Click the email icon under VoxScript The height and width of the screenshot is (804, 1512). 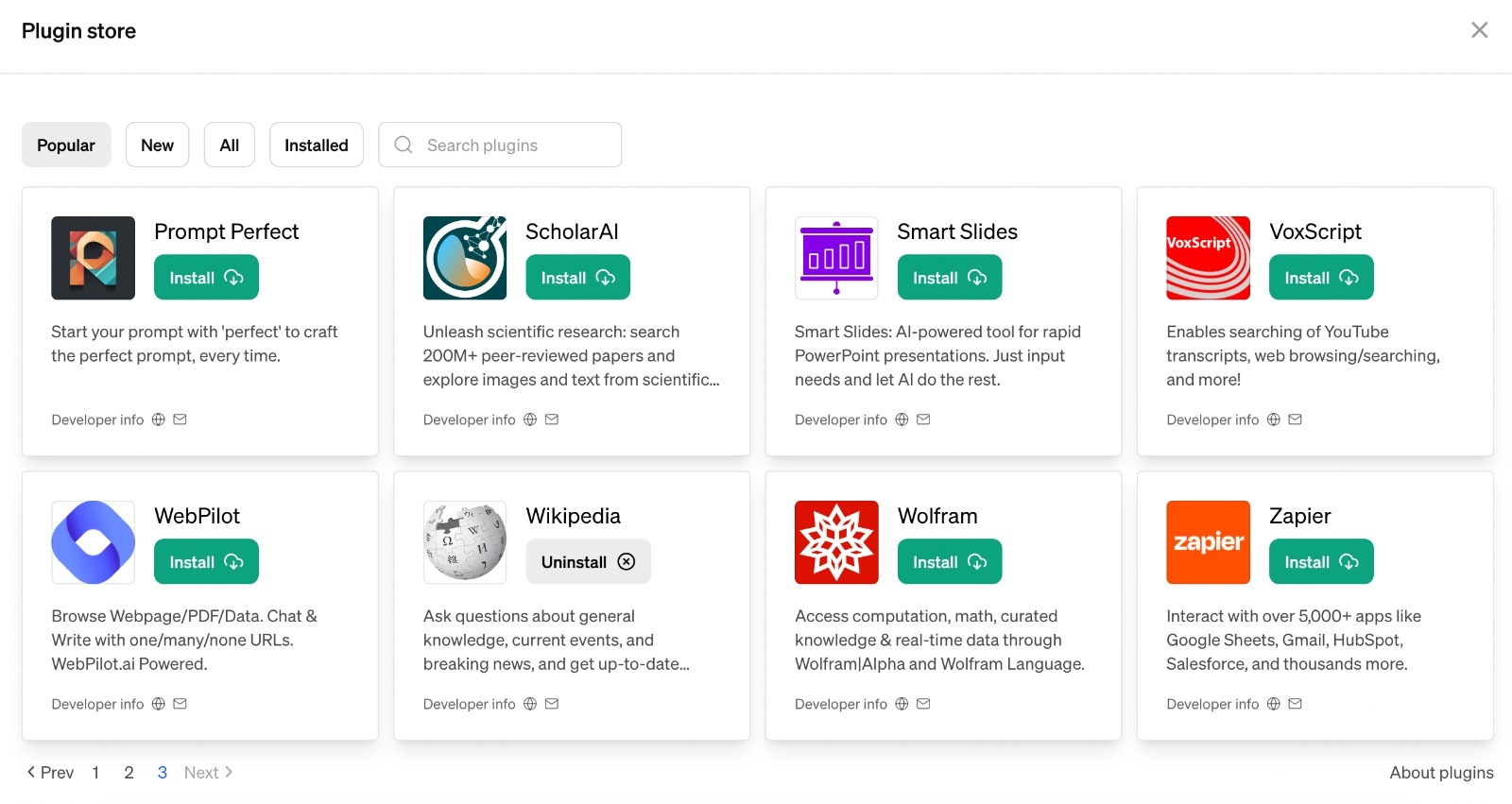[x=1295, y=419]
